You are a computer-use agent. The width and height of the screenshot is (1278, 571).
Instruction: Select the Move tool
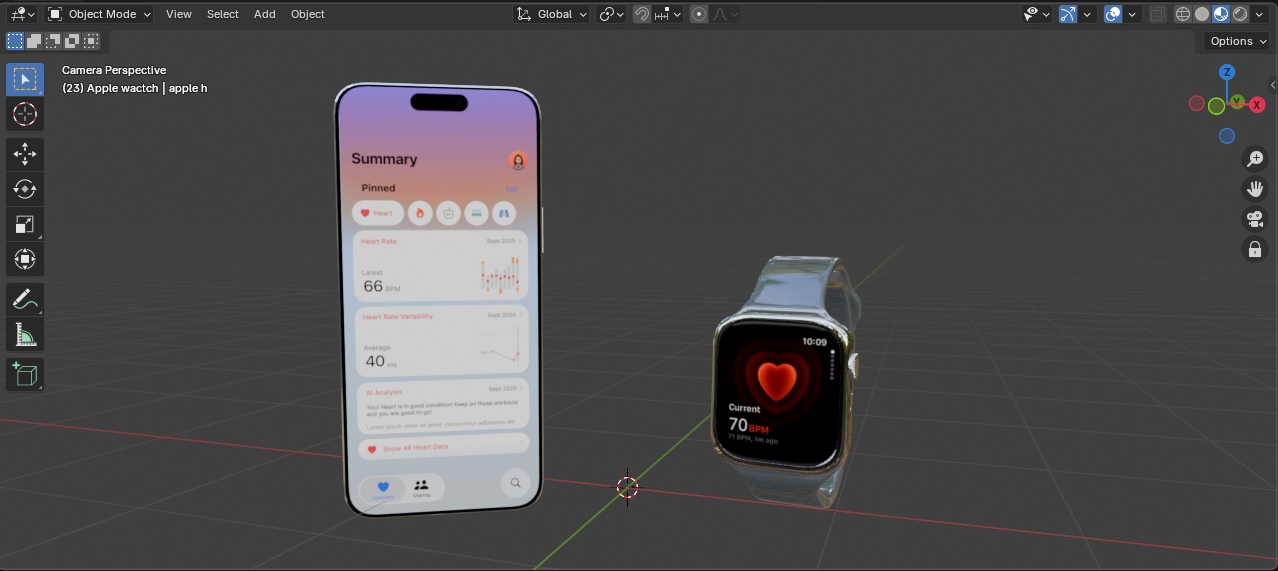point(25,153)
